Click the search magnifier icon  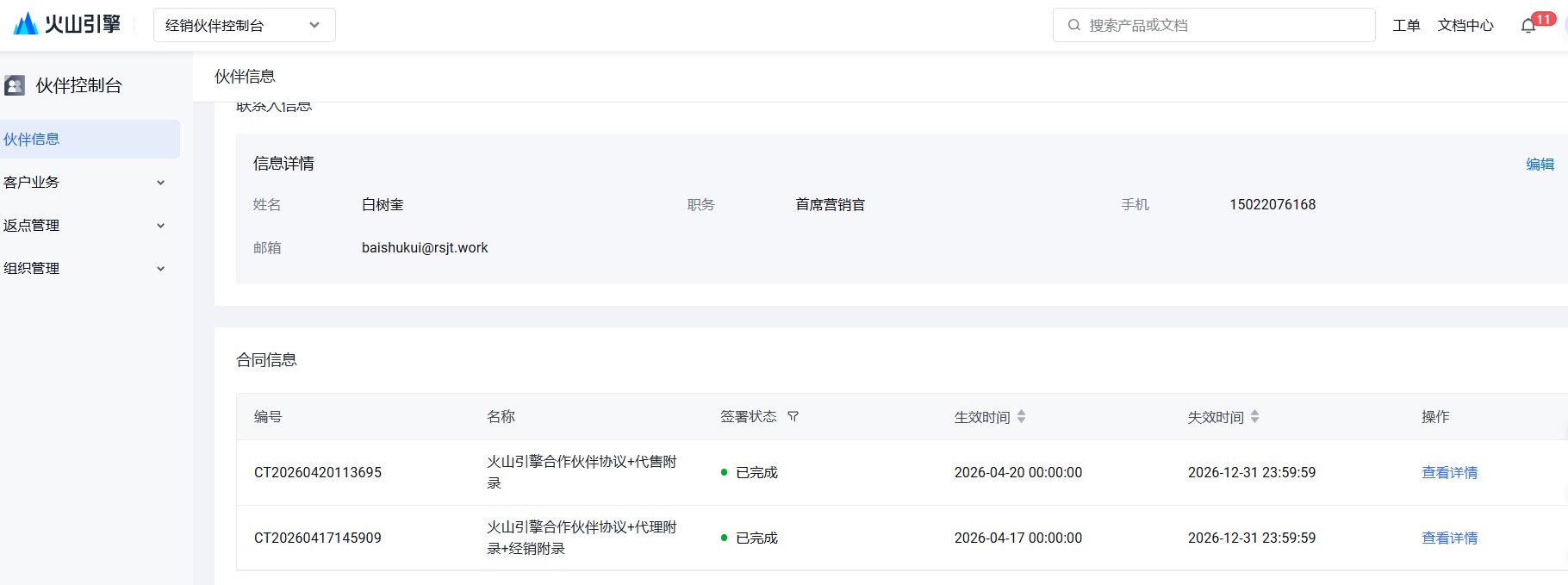click(x=1073, y=25)
